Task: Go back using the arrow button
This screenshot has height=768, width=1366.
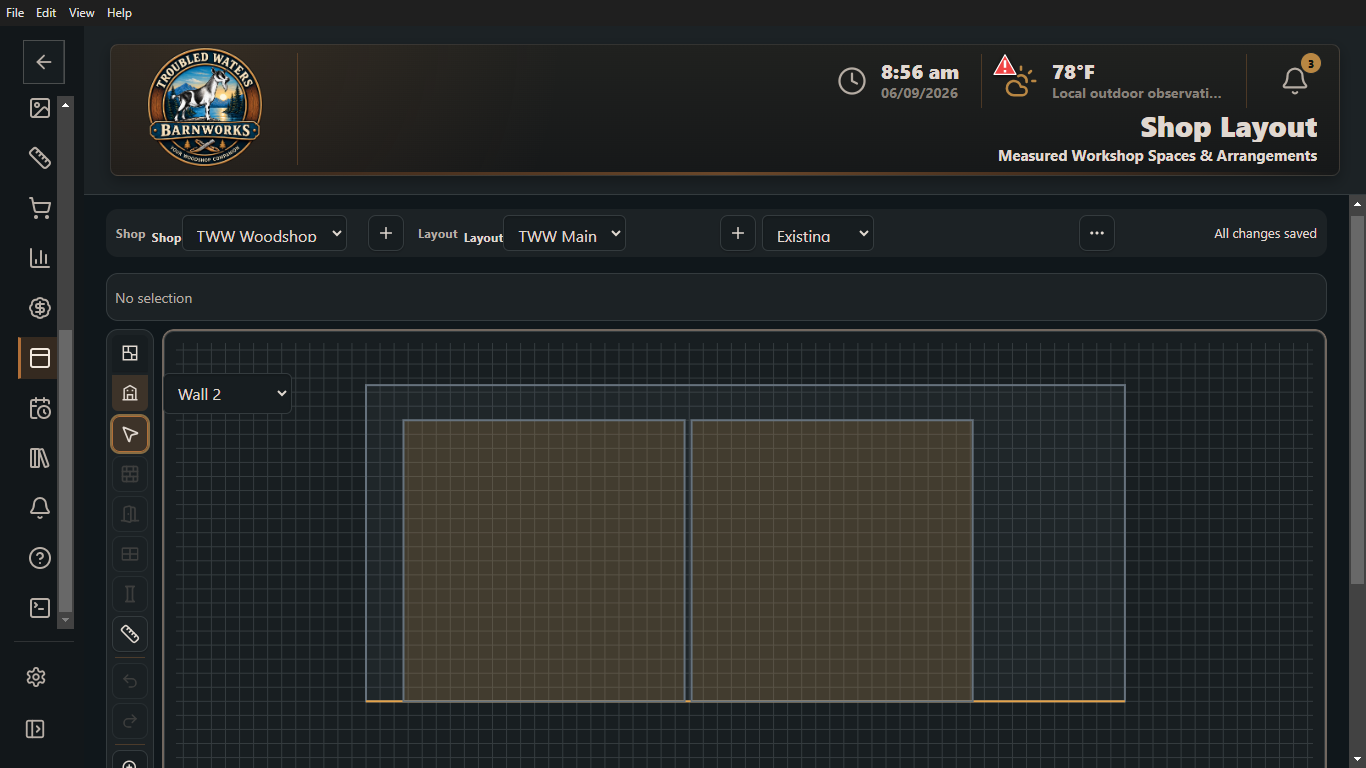Action: tap(44, 62)
